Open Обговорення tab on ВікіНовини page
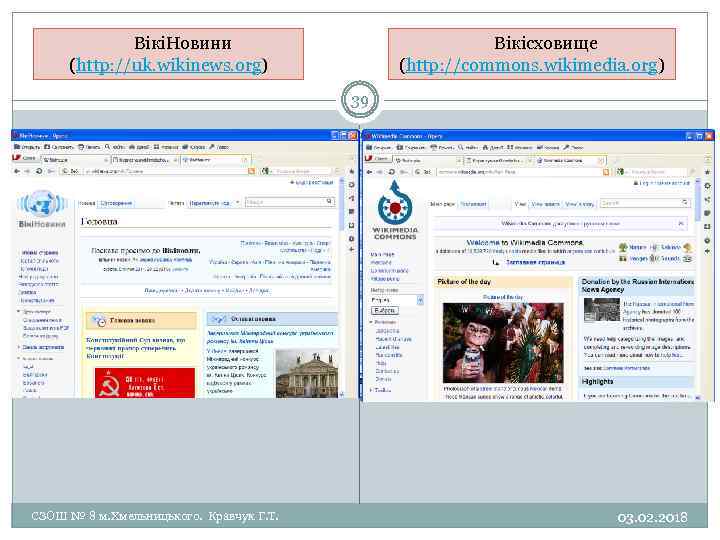 (116, 203)
